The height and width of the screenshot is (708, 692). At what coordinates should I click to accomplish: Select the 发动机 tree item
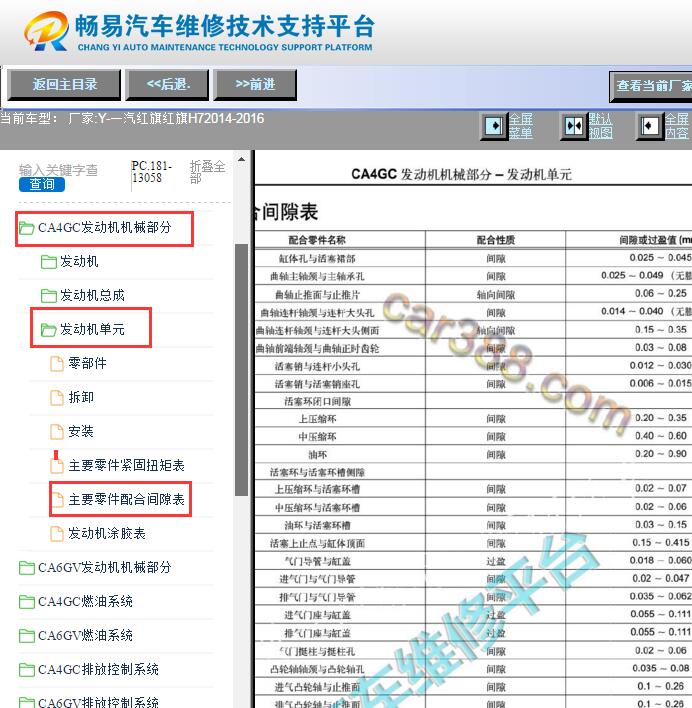pyautogui.click(x=79, y=261)
